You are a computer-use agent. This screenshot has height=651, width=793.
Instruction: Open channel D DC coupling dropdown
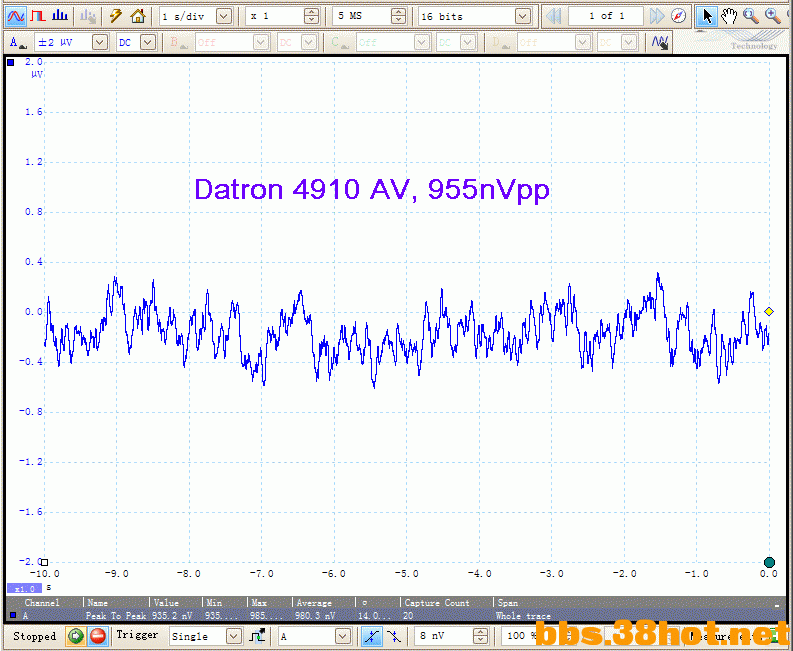tap(629, 42)
